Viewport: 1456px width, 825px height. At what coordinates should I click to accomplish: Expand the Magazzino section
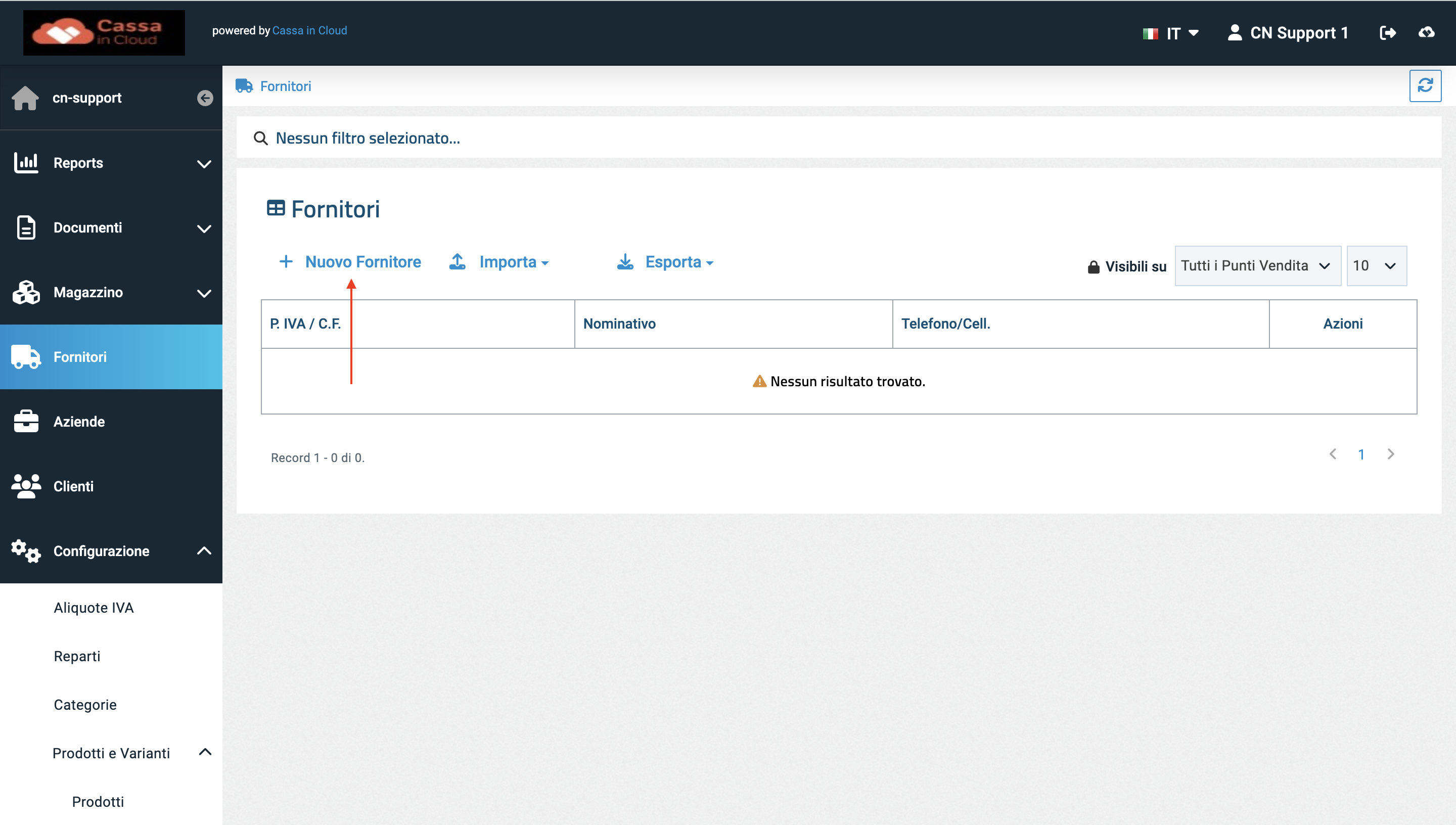(111, 292)
